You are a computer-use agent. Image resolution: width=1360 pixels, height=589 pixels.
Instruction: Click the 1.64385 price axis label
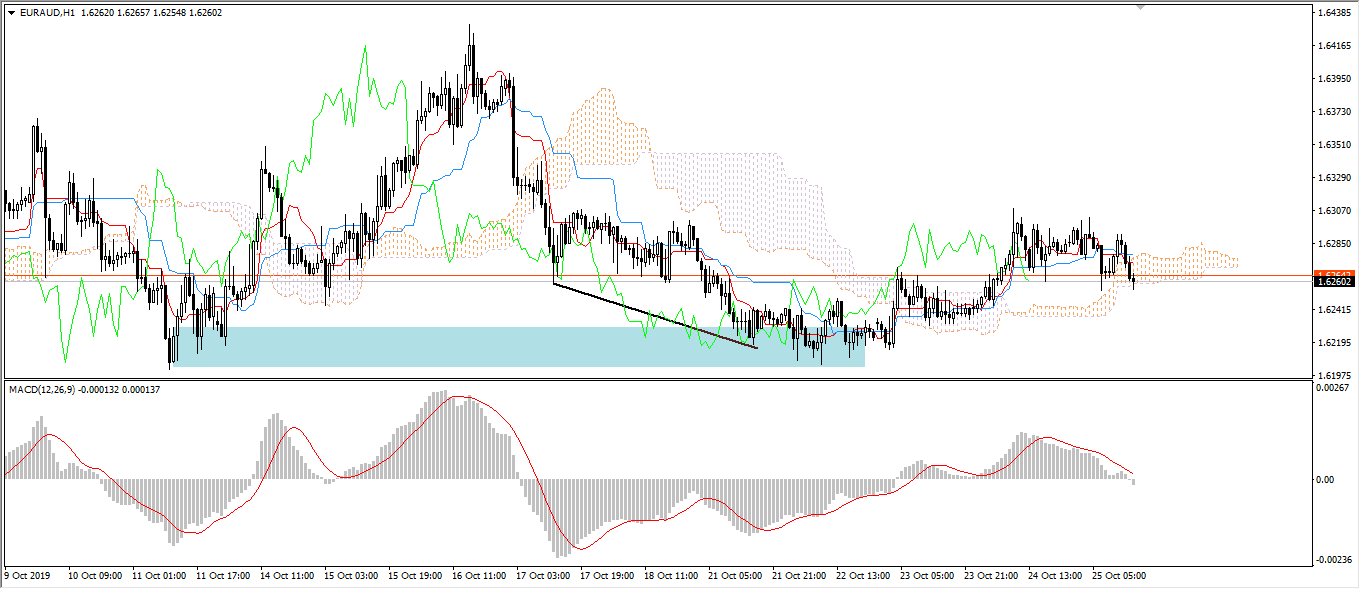(x=1334, y=13)
